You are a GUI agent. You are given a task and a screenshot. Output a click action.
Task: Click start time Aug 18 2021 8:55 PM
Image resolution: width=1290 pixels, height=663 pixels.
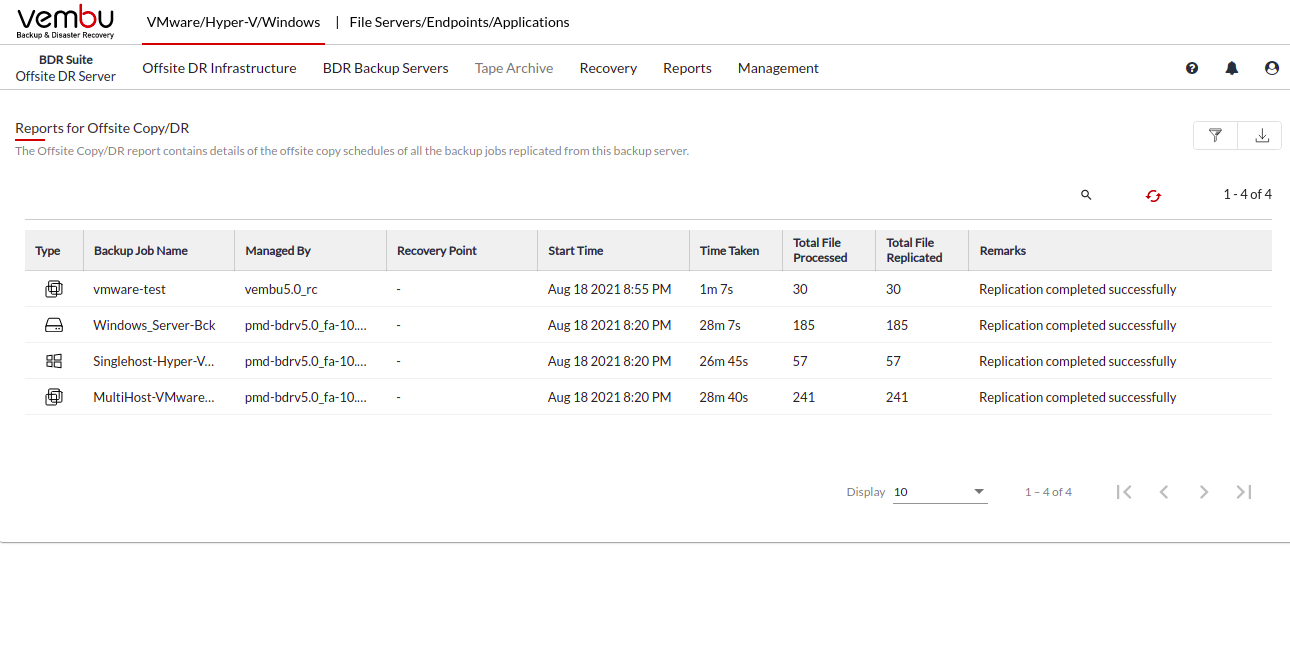coord(609,289)
